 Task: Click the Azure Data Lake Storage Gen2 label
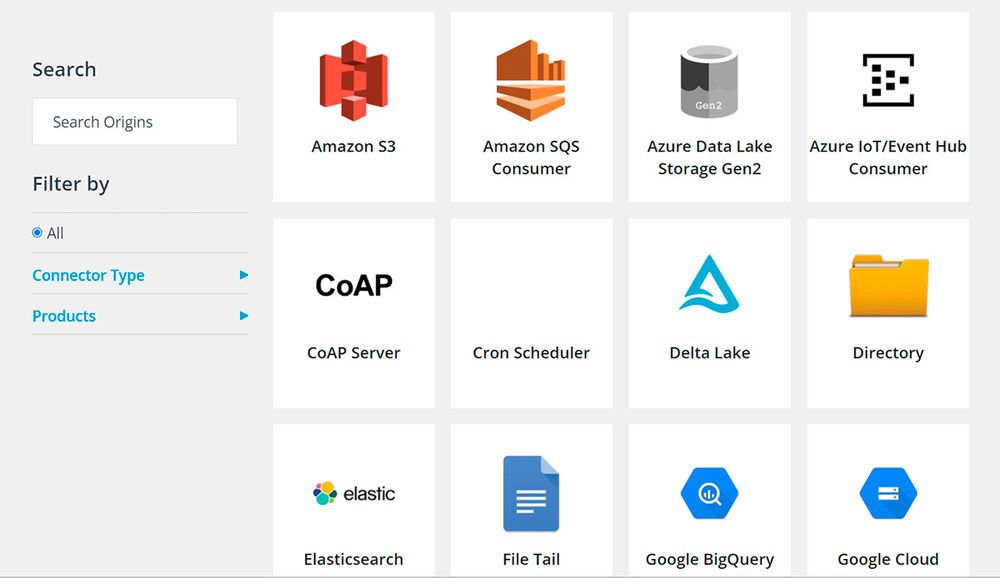(x=709, y=157)
